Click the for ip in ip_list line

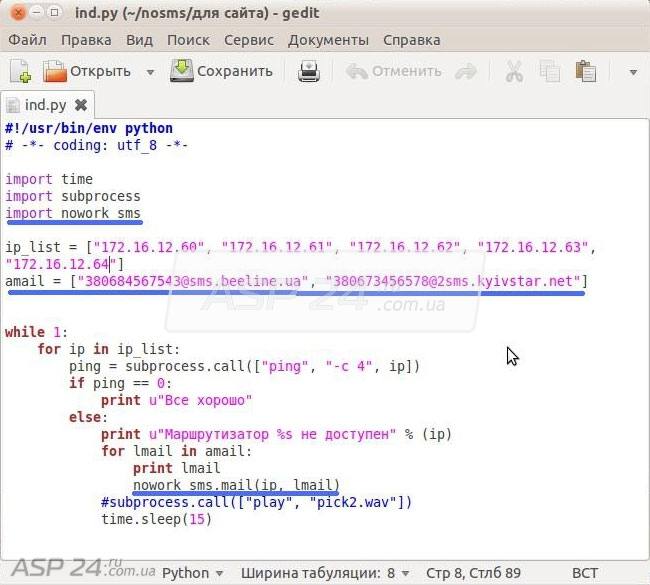point(109,350)
